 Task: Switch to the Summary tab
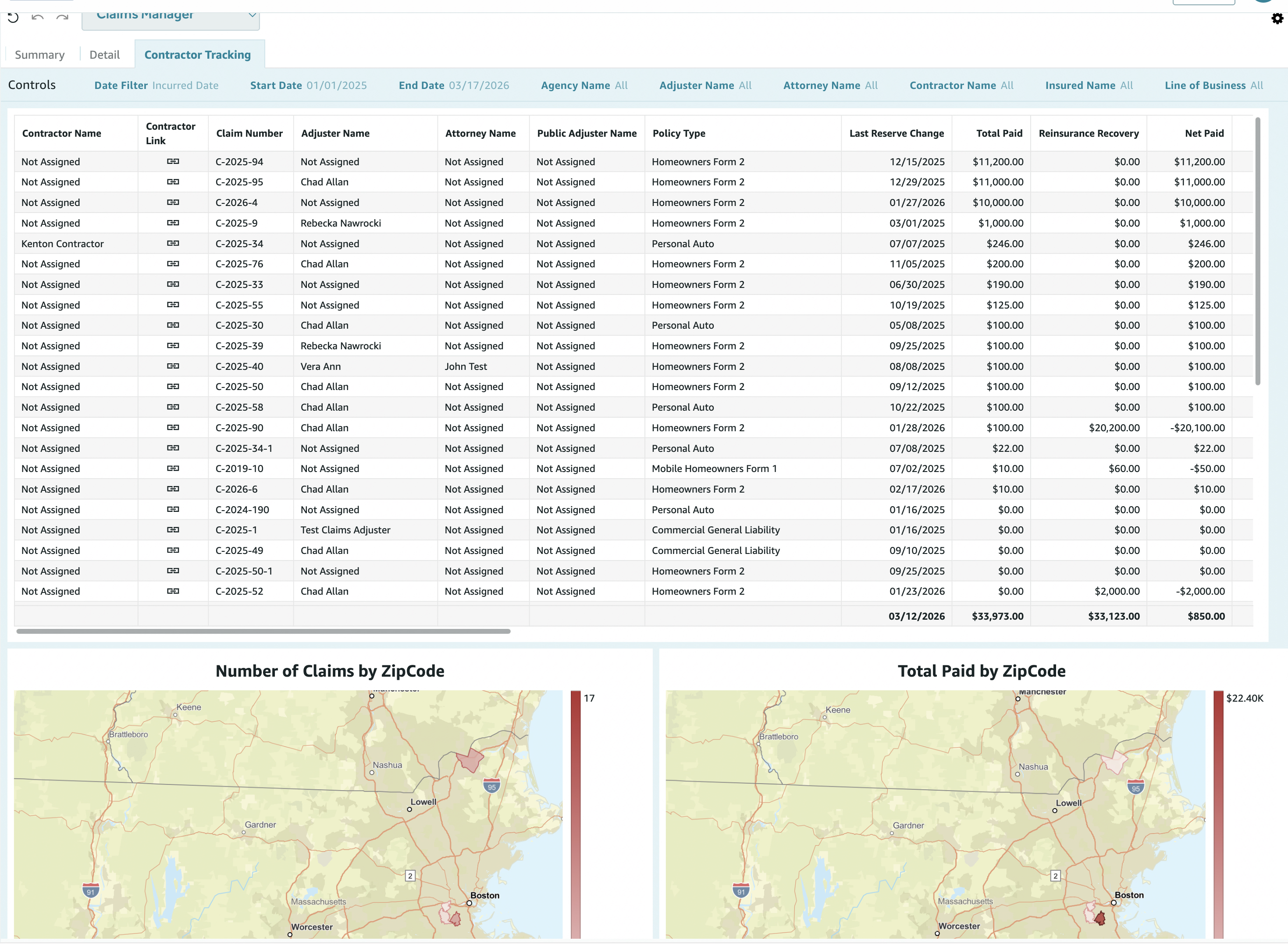click(x=39, y=55)
